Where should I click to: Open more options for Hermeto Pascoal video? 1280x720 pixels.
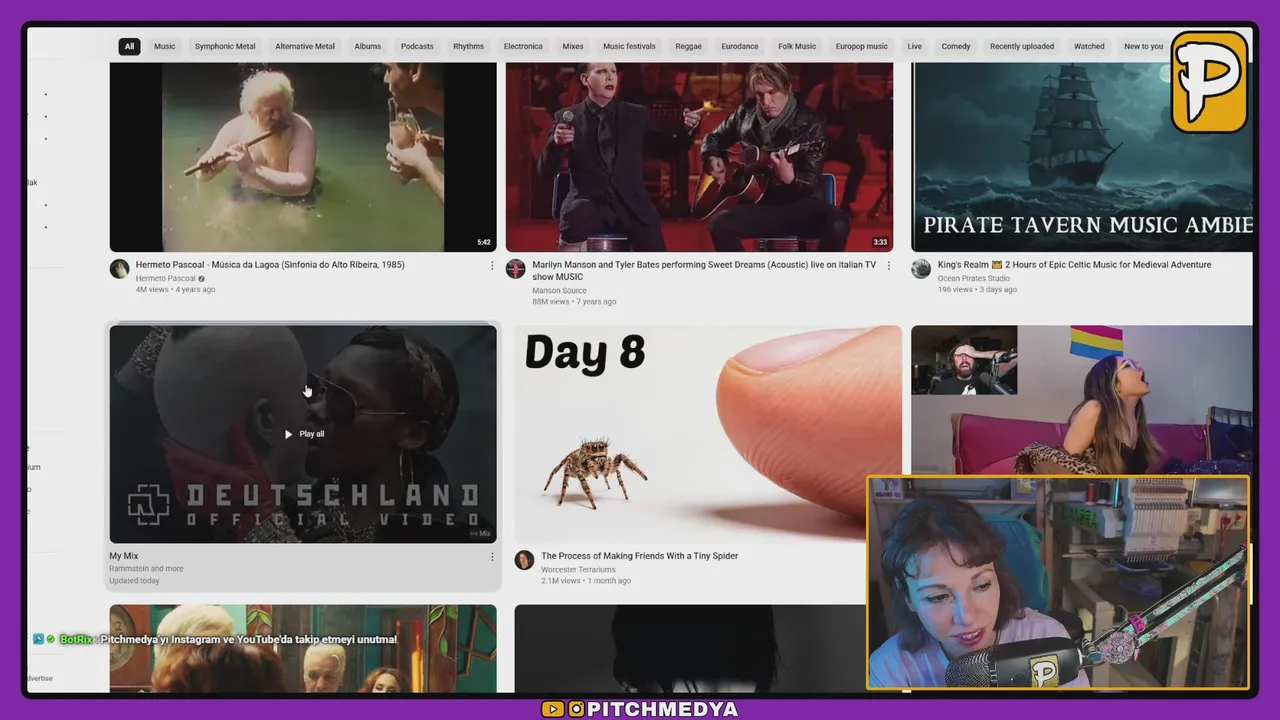tap(492, 266)
